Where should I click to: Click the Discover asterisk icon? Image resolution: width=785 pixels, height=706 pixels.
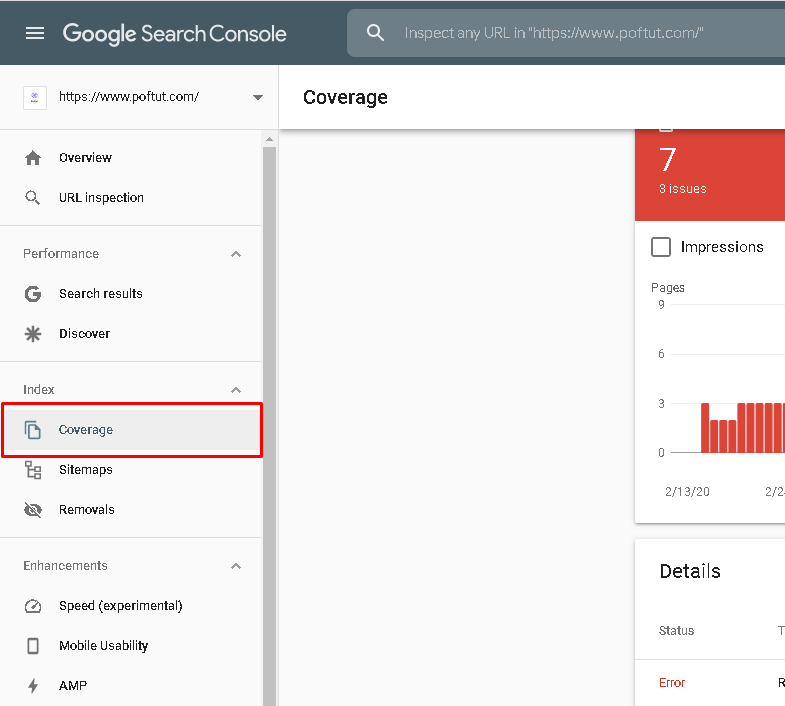[33, 334]
